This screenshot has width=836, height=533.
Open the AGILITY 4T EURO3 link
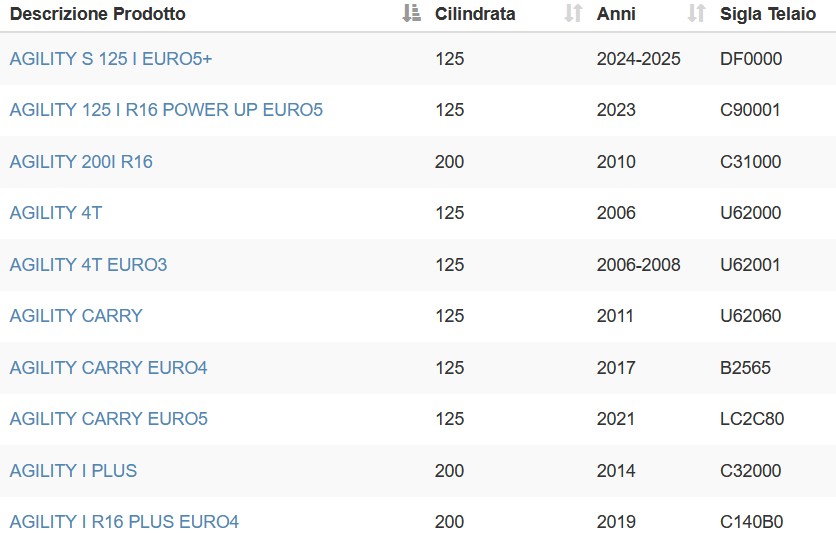89,264
